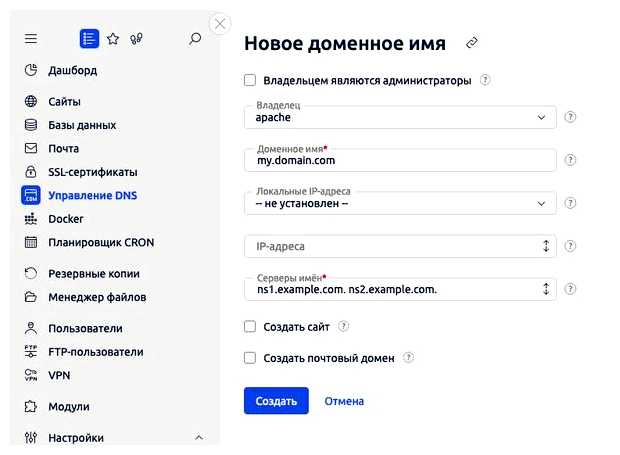
Task: Click the Дашборд pie chart icon
Action: pyautogui.click(x=31, y=70)
